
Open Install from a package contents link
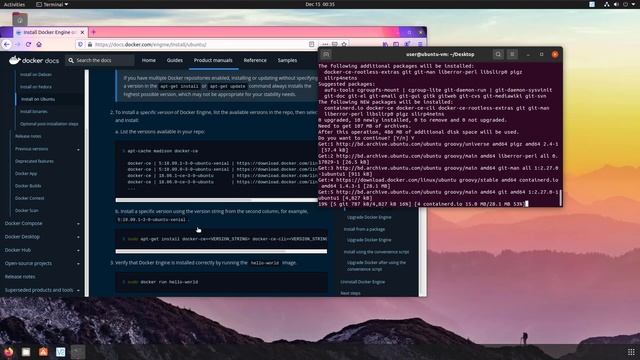coord(364,229)
